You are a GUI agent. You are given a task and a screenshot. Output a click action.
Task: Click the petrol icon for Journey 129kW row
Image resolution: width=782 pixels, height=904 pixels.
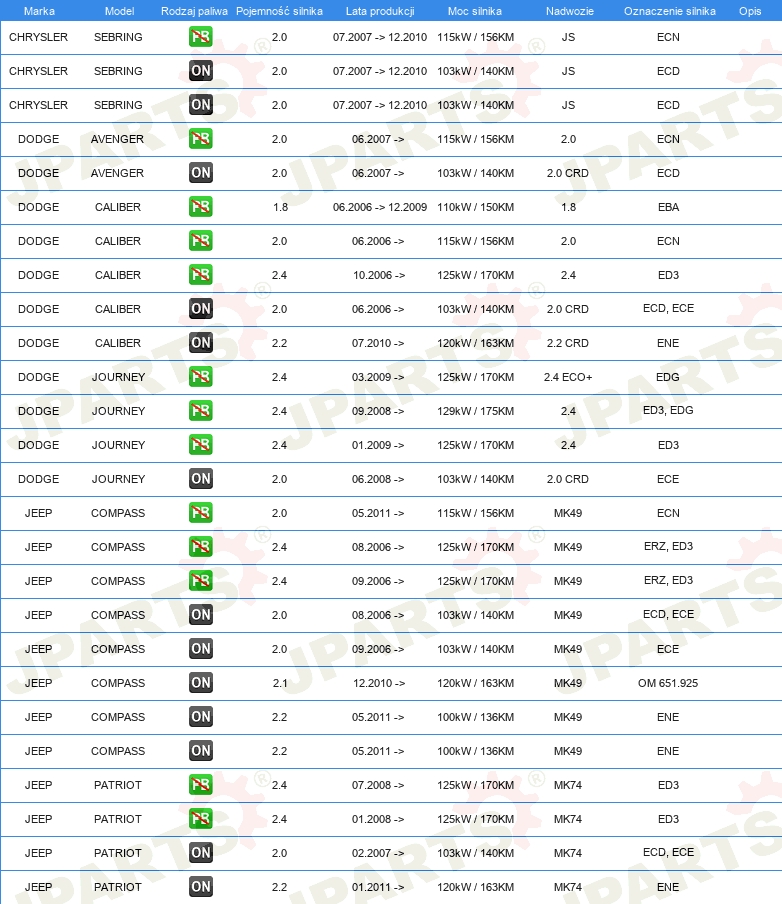click(x=201, y=411)
